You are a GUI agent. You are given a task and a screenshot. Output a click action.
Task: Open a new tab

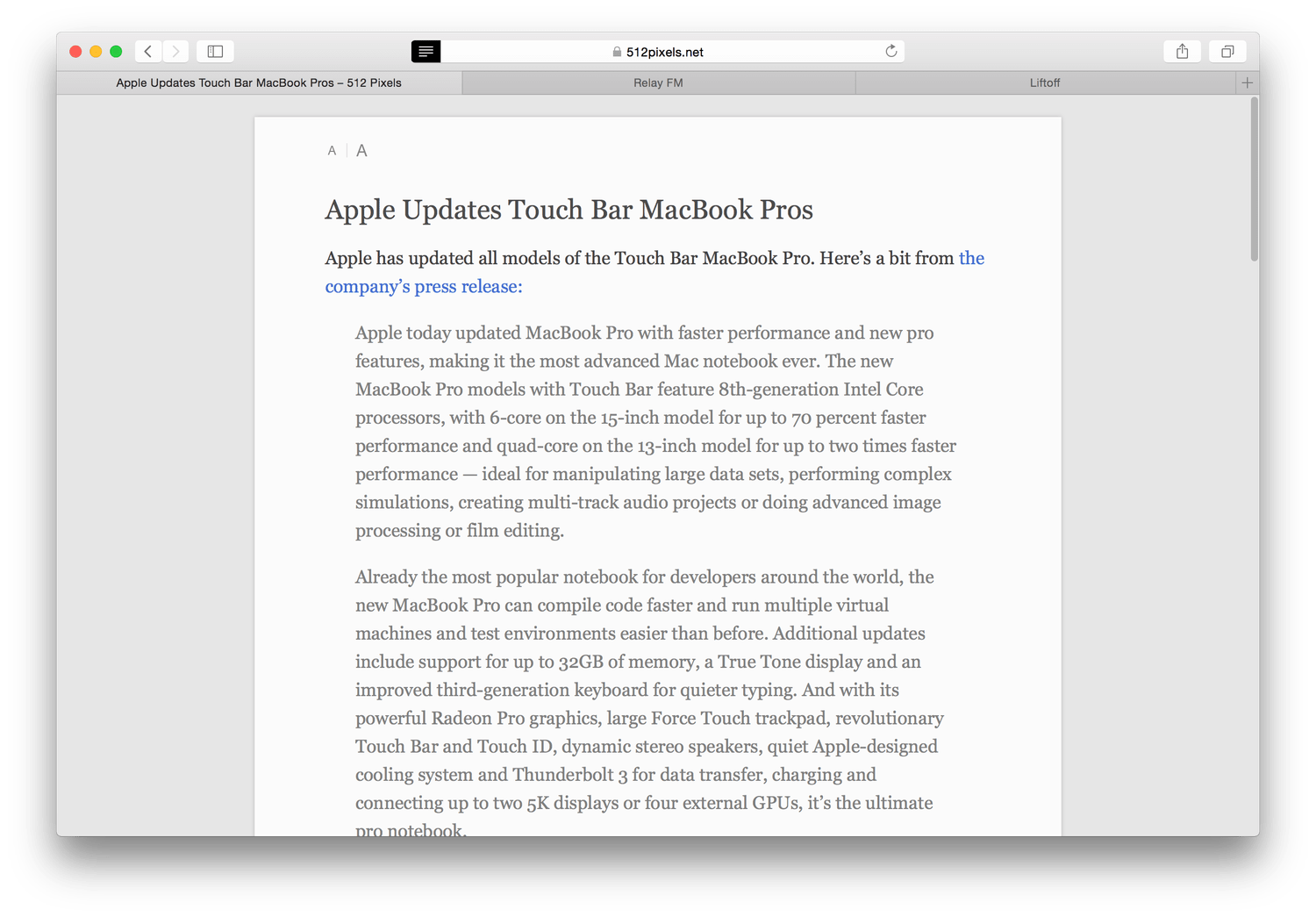tap(1247, 82)
